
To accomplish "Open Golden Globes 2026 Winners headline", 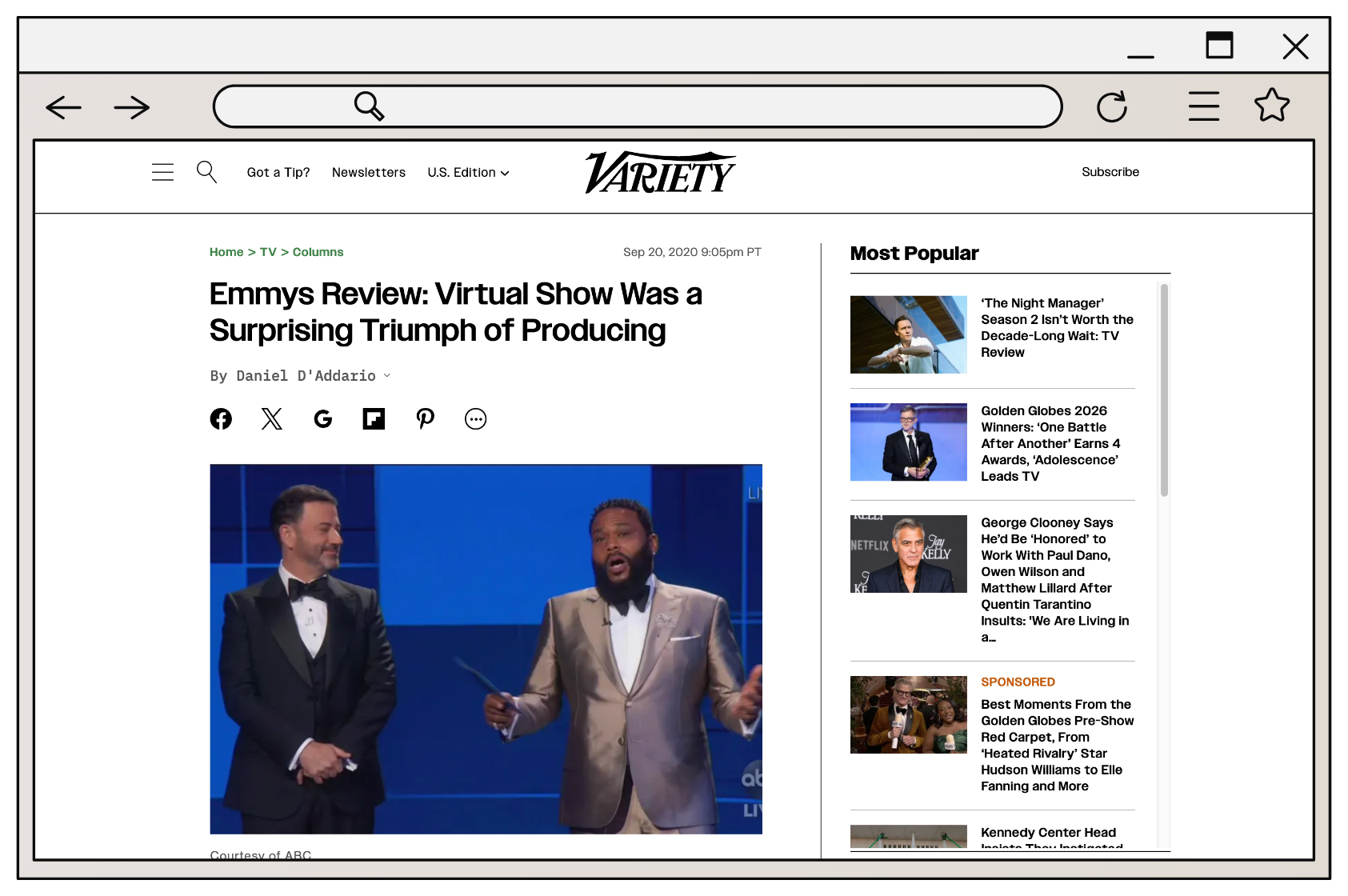I will coord(1051,443).
